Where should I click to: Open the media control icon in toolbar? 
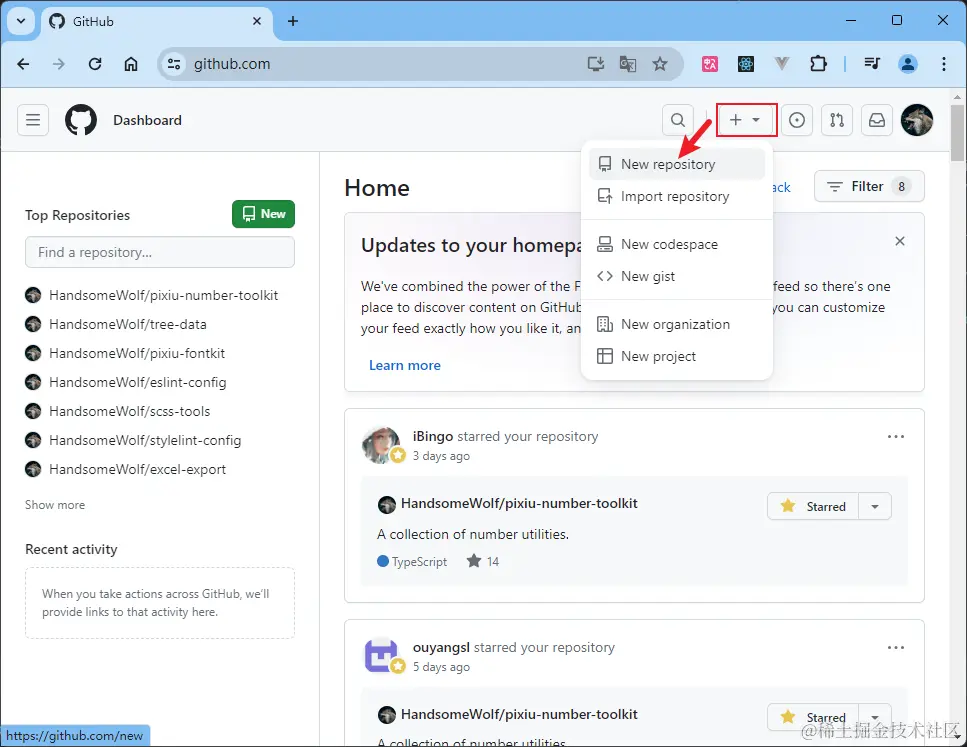[872, 64]
